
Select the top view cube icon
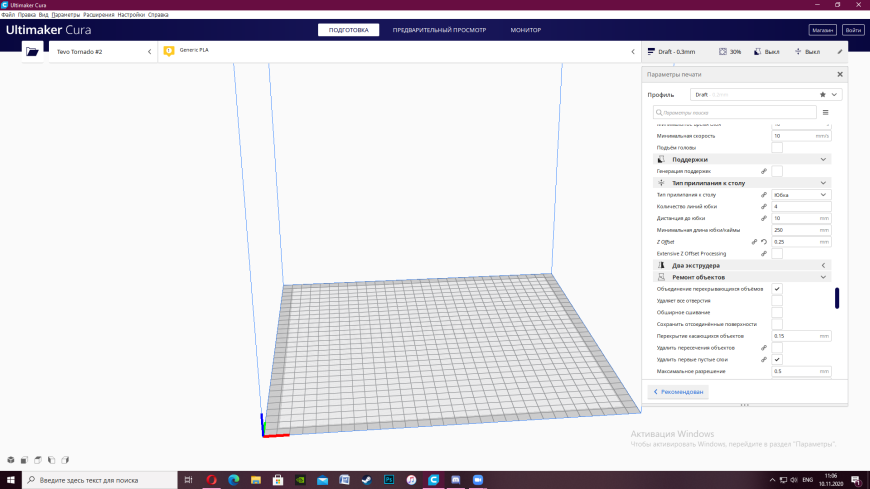coord(38,460)
